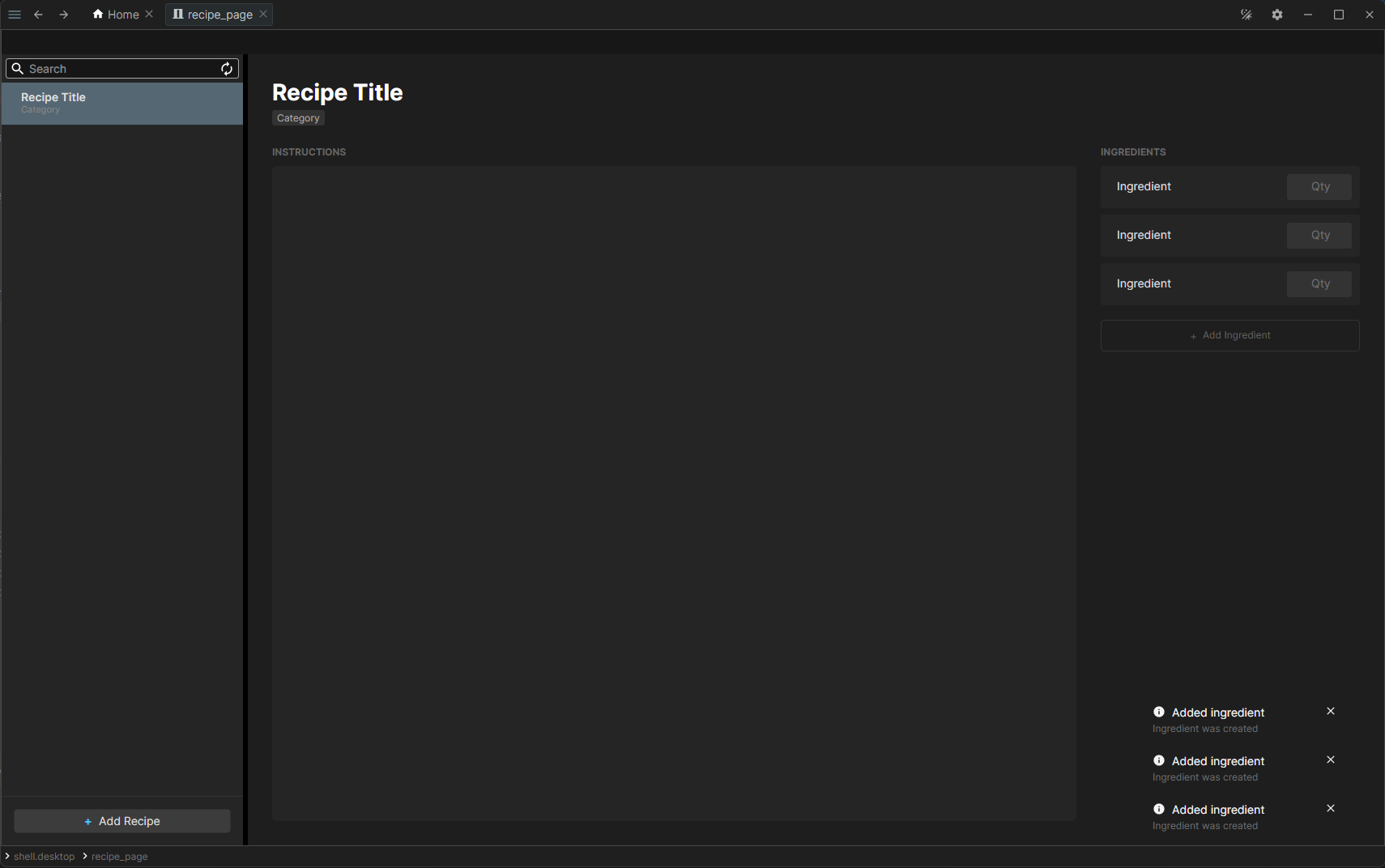1385x868 pixels.
Task: Dismiss the bottom Added ingredient notification
Action: point(1331,808)
